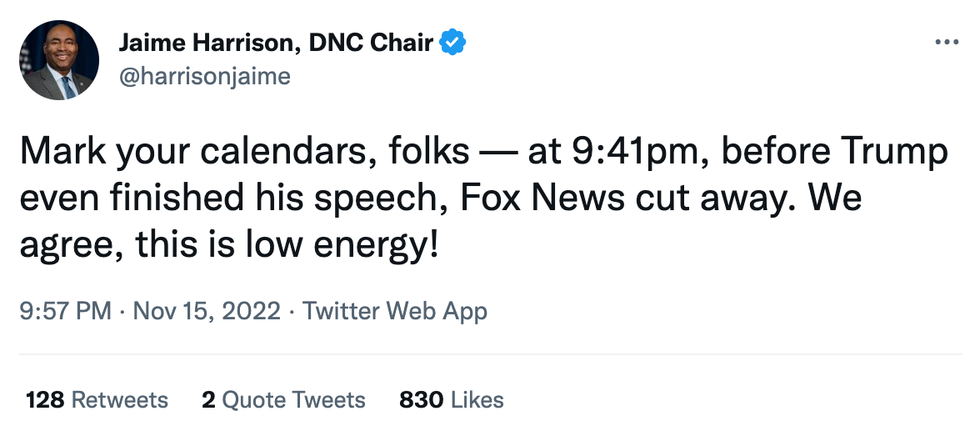Click the quote tweet count number 2
The height and width of the screenshot is (427, 980).
[x=208, y=400]
